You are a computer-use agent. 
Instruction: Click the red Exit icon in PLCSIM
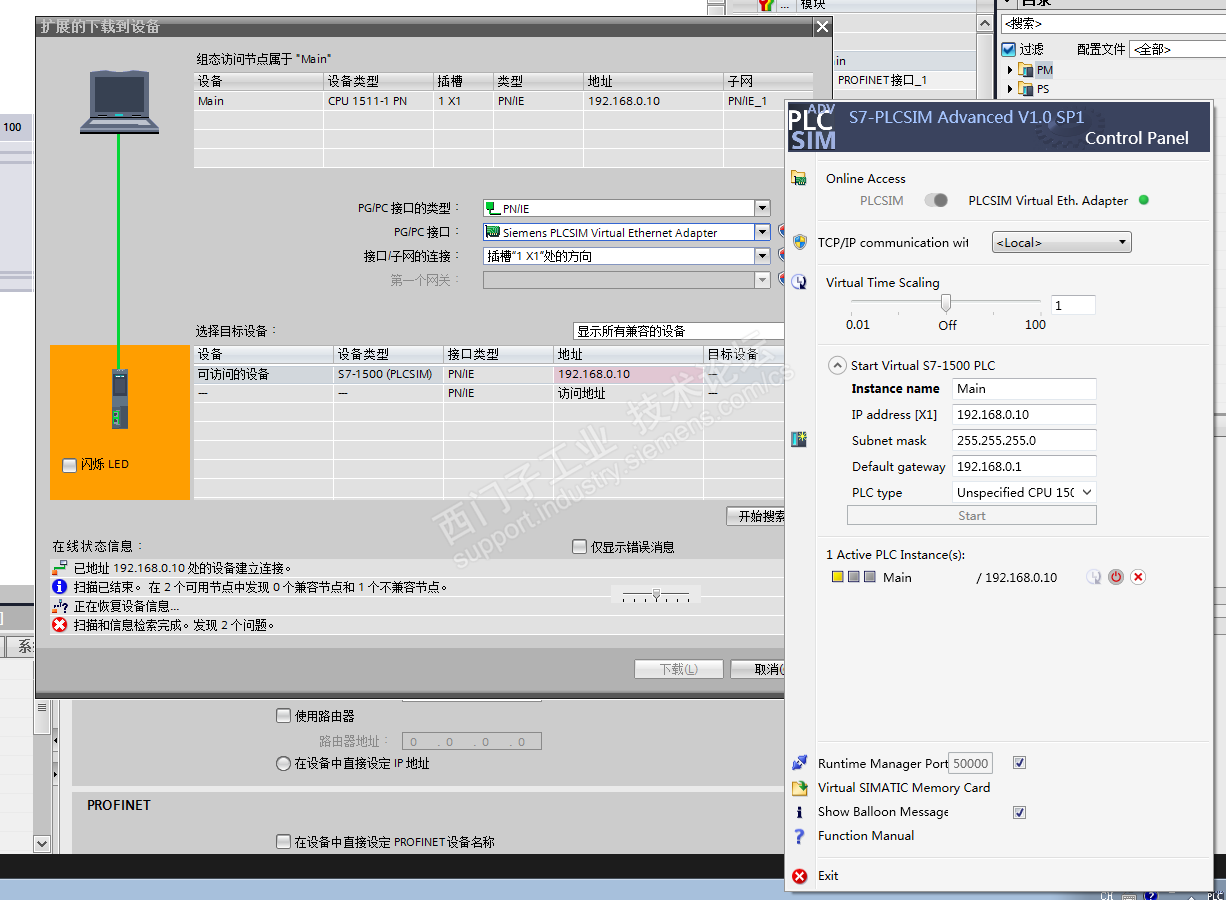[x=799, y=876]
